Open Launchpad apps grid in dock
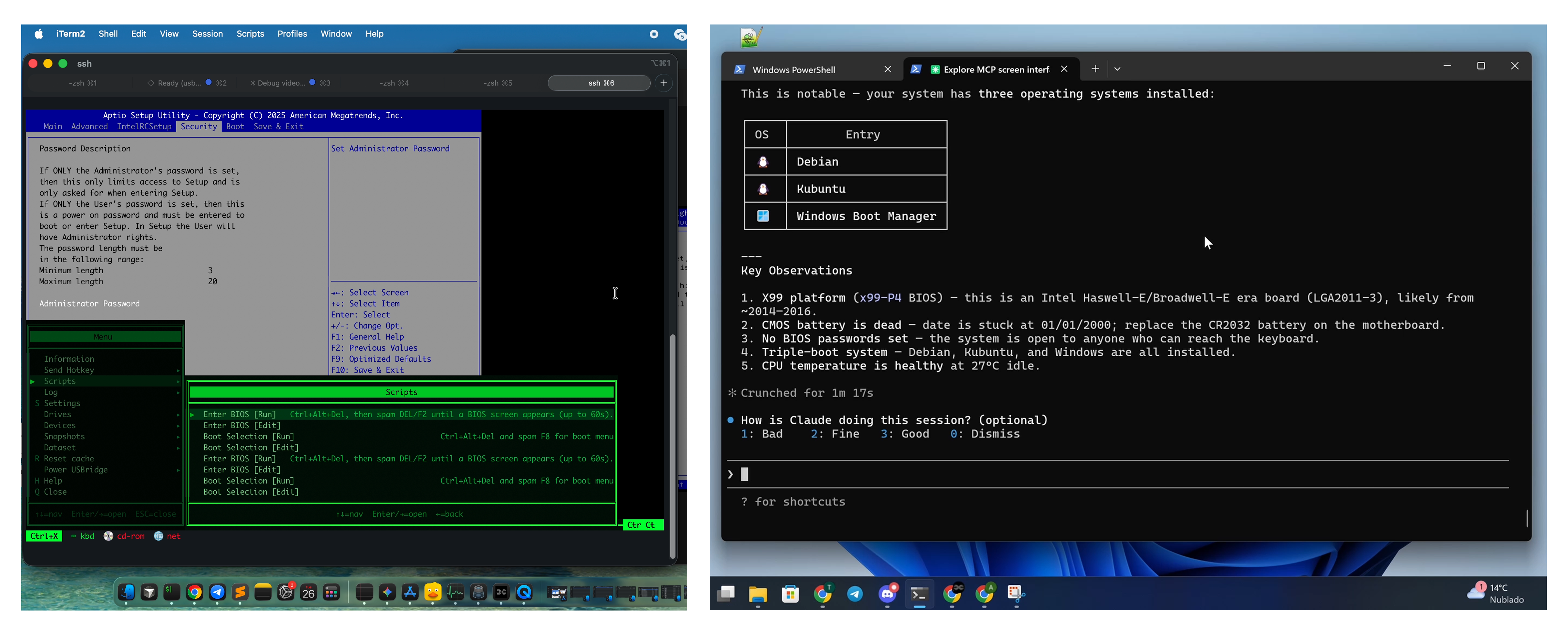Image resolution: width=1568 pixels, height=635 pixels. tap(331, 592)
